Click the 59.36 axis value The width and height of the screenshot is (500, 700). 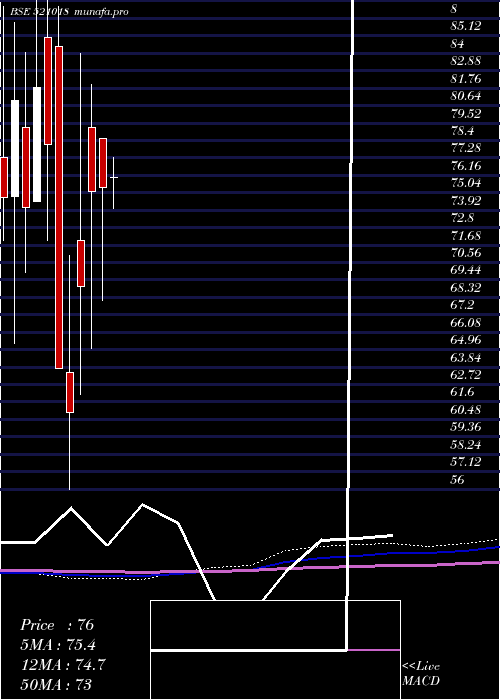[466, 427]
